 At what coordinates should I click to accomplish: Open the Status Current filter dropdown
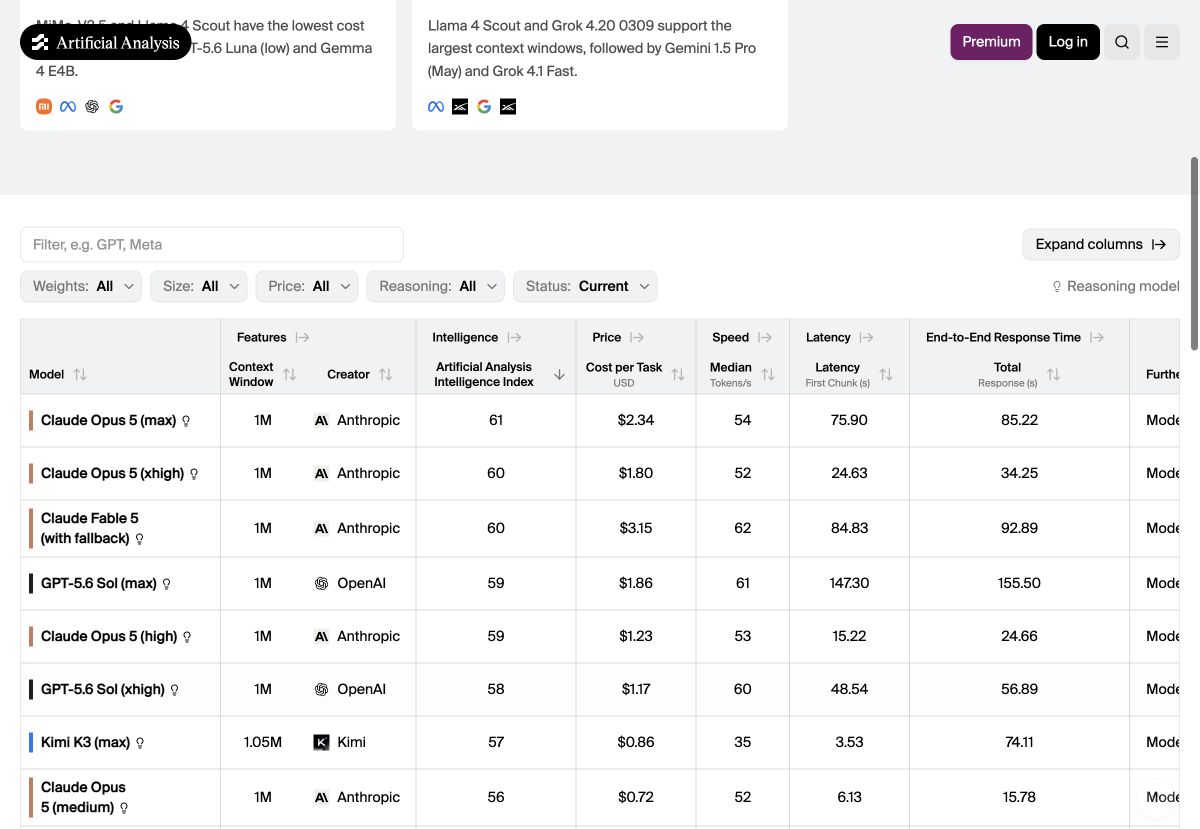[585, 286]
